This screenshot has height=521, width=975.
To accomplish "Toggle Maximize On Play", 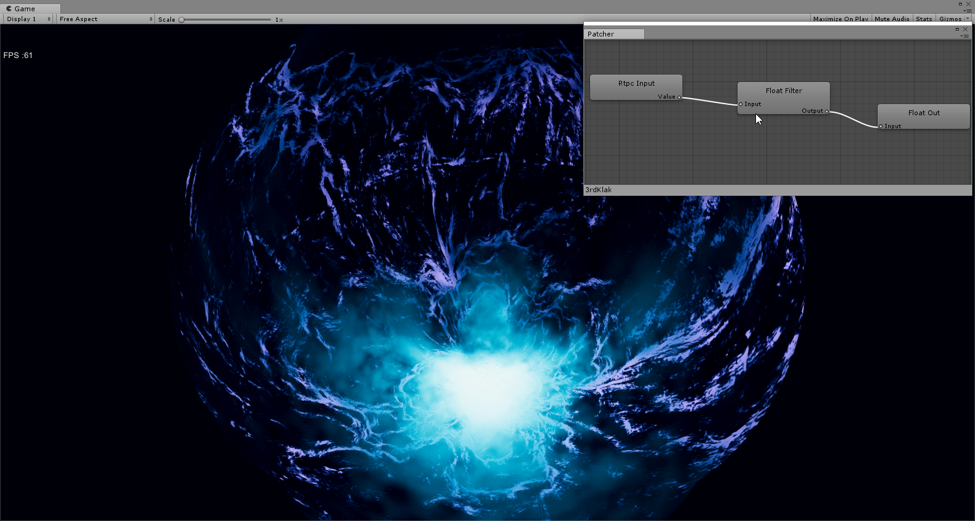I will click(x=841, y=19).
